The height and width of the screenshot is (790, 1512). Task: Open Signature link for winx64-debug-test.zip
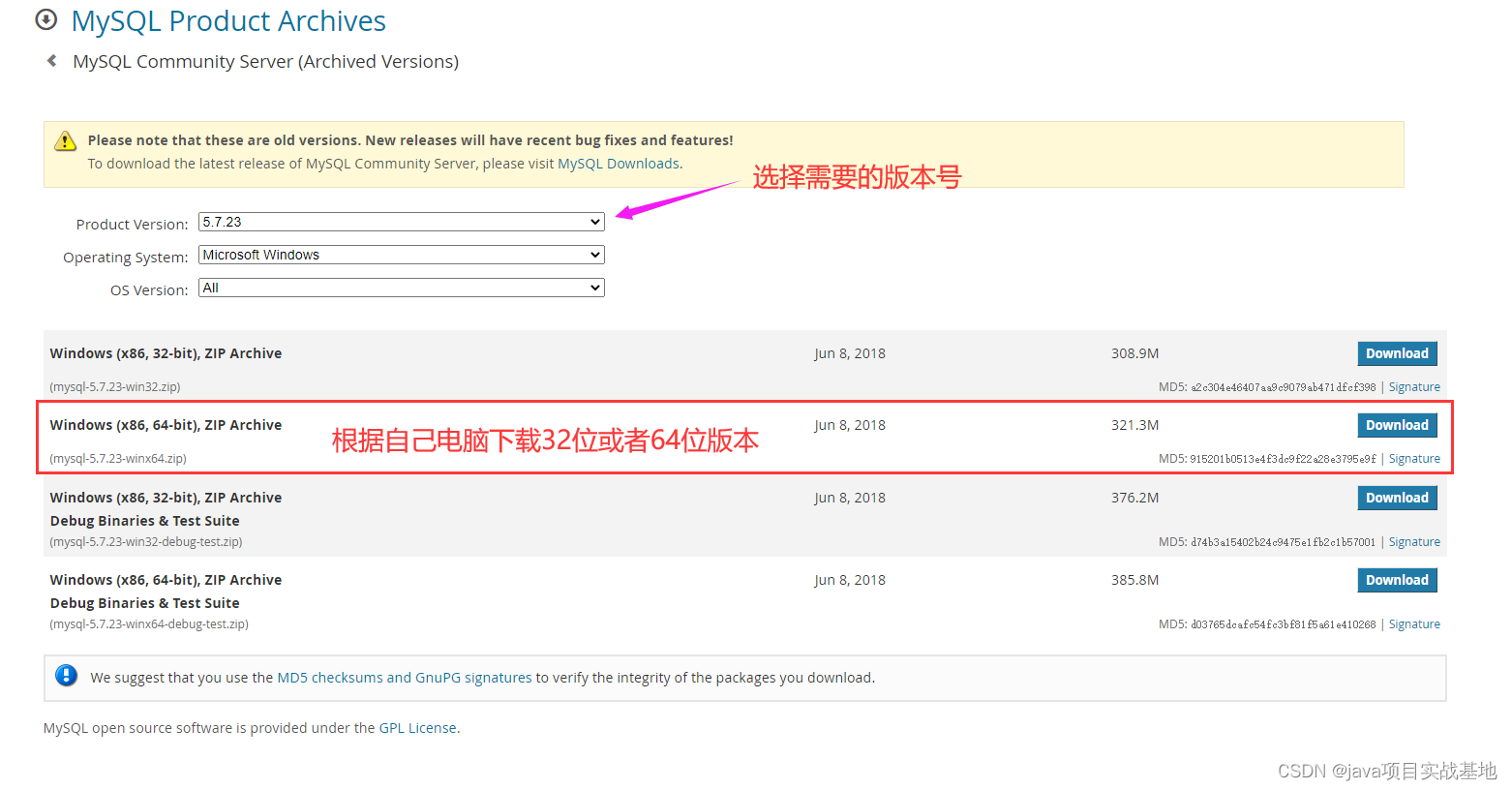(x=1414, y=624)
